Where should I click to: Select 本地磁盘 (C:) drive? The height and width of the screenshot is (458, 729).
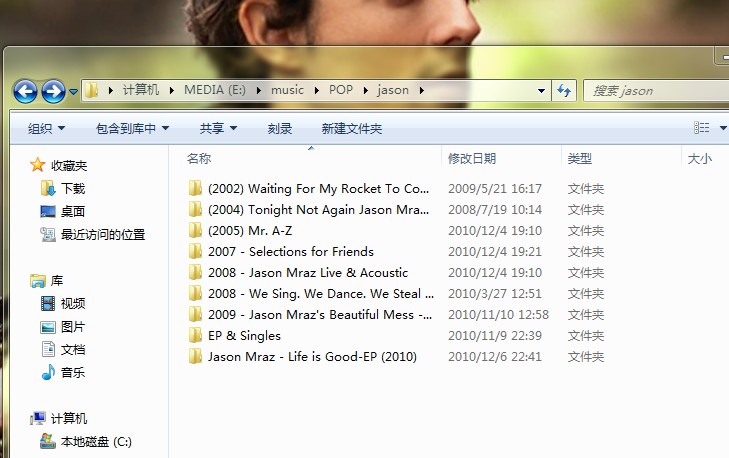click(96, 441)
